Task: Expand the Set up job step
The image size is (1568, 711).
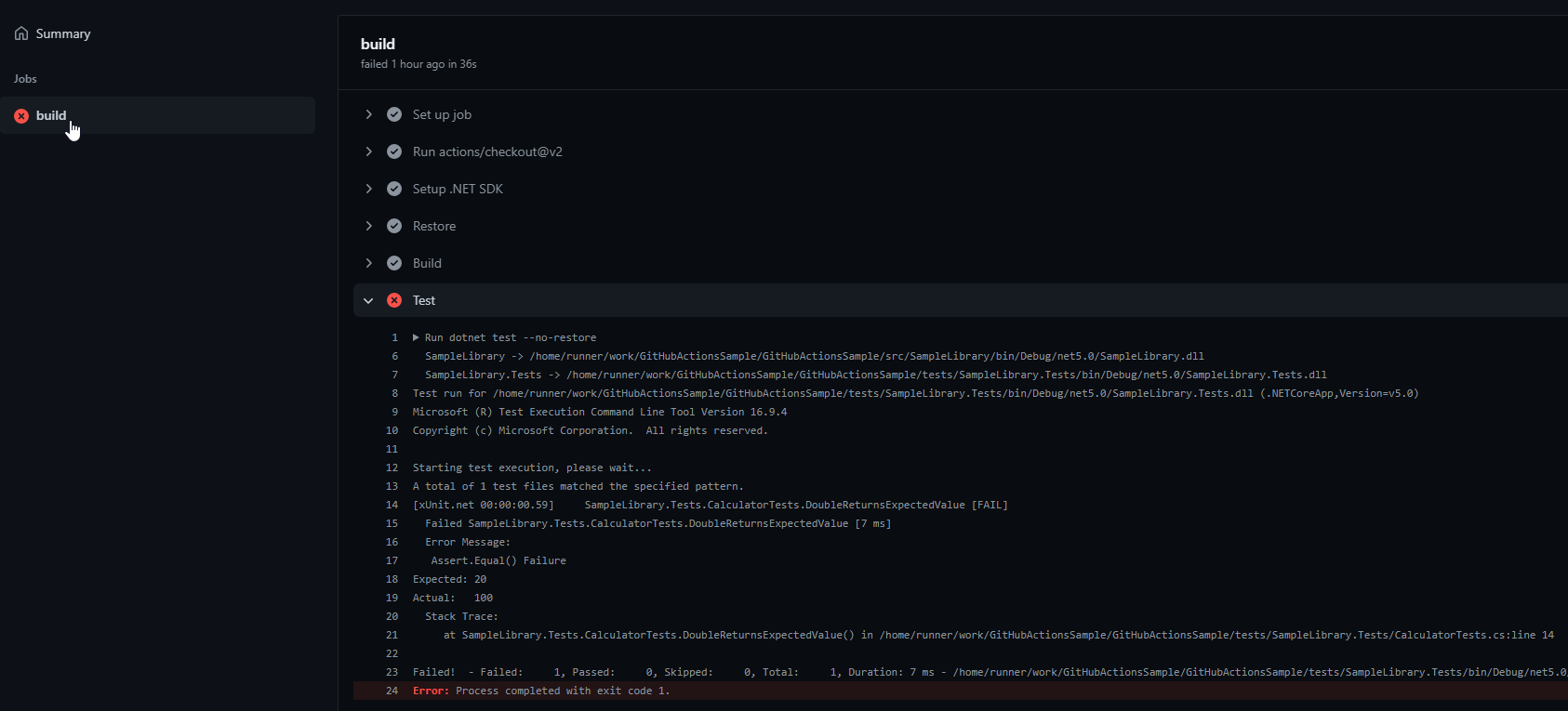Action: (x=369, y=114)
